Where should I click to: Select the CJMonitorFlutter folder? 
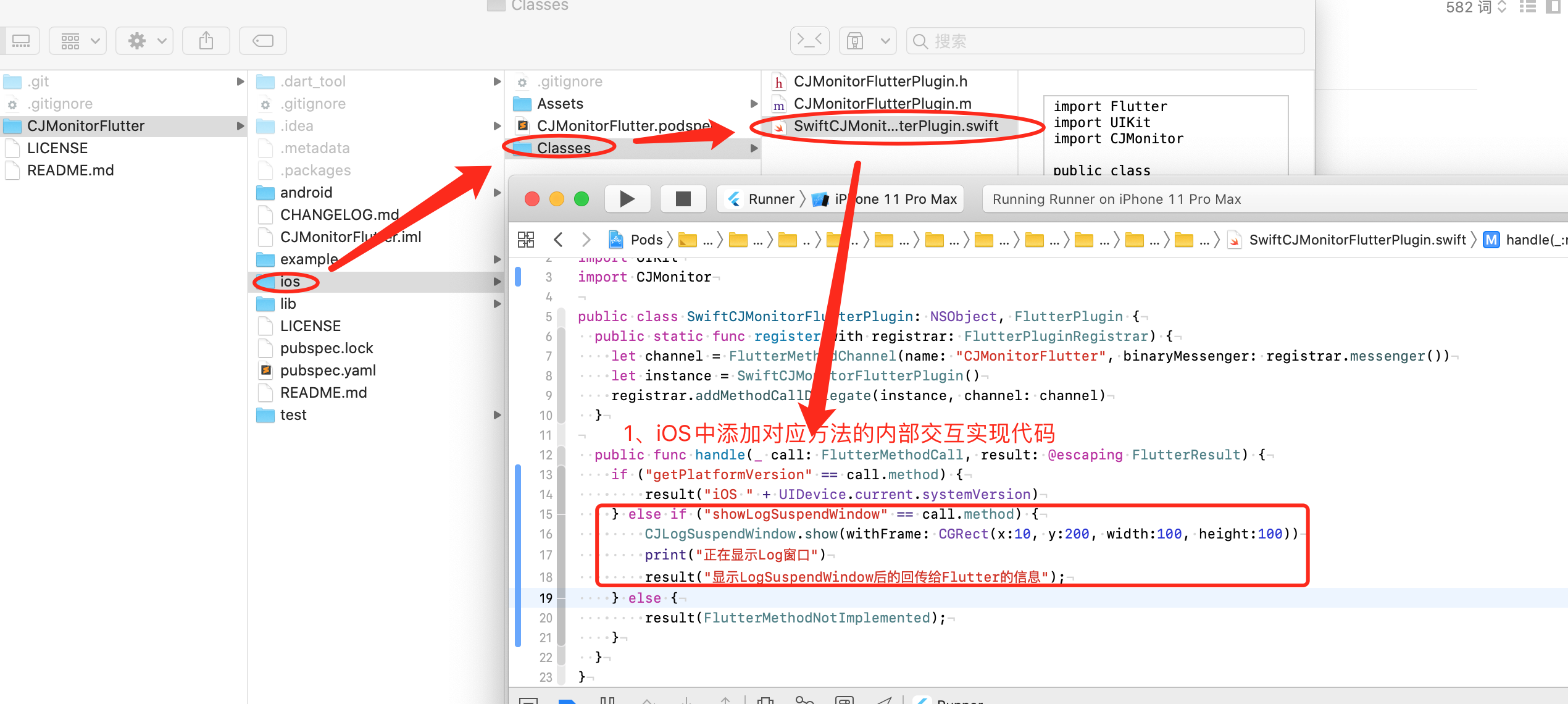[x=123, y=126]
